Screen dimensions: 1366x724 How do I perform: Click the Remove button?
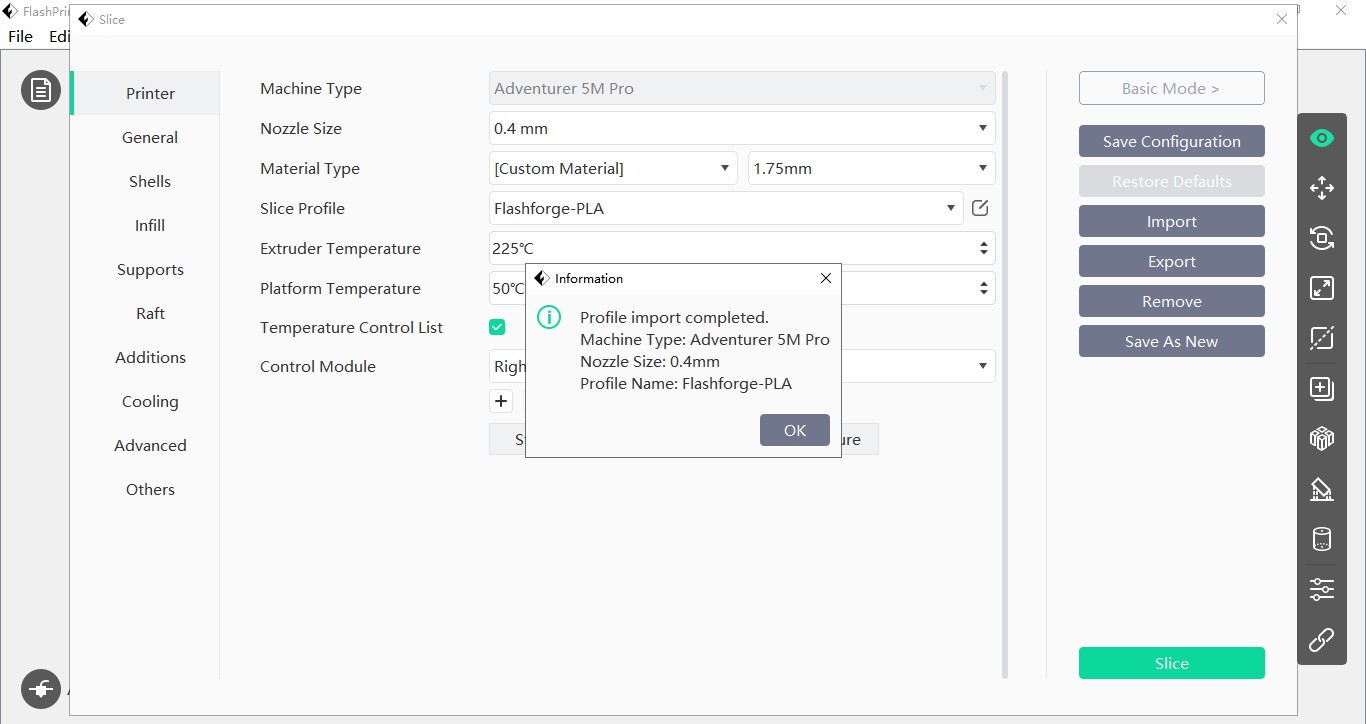[1171, 301]
